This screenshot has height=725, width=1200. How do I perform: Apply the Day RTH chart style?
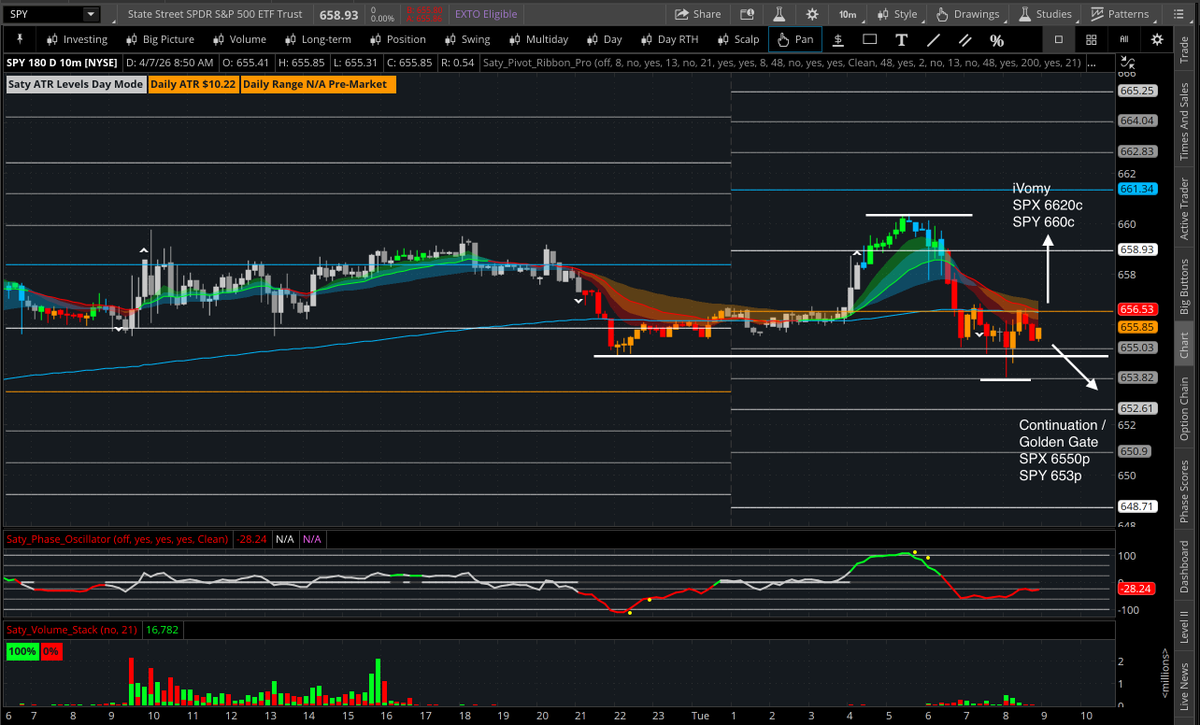pyautogui.click(x=668, y=39)
